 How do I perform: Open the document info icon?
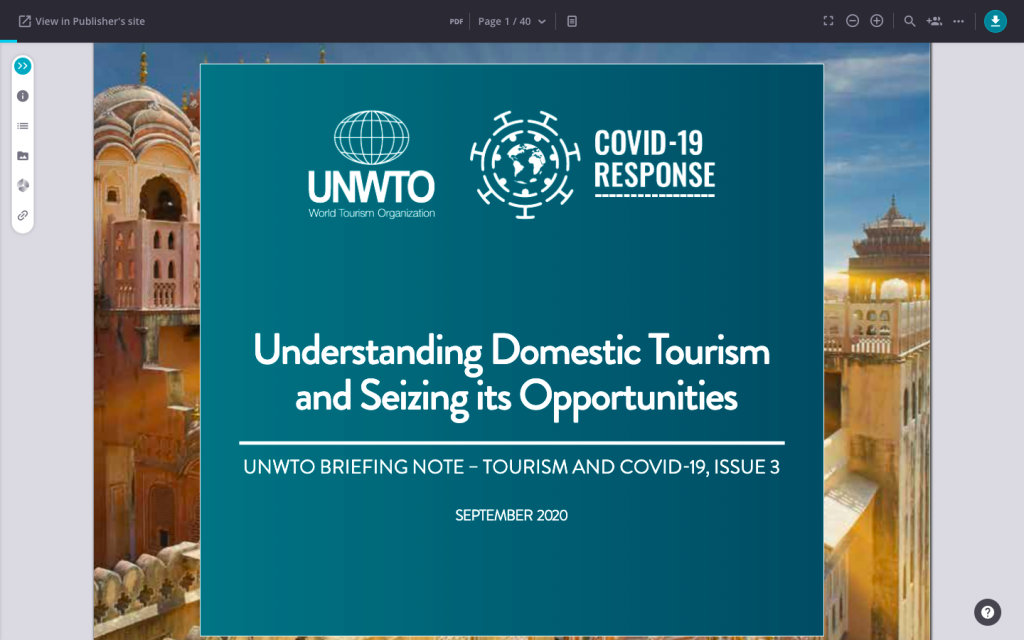click(x=23, y=96)
